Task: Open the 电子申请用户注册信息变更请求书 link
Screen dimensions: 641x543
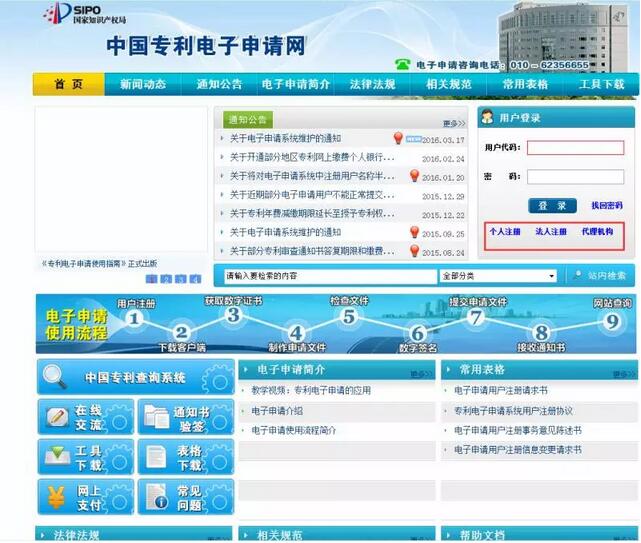Action: (x=518, y=449)
